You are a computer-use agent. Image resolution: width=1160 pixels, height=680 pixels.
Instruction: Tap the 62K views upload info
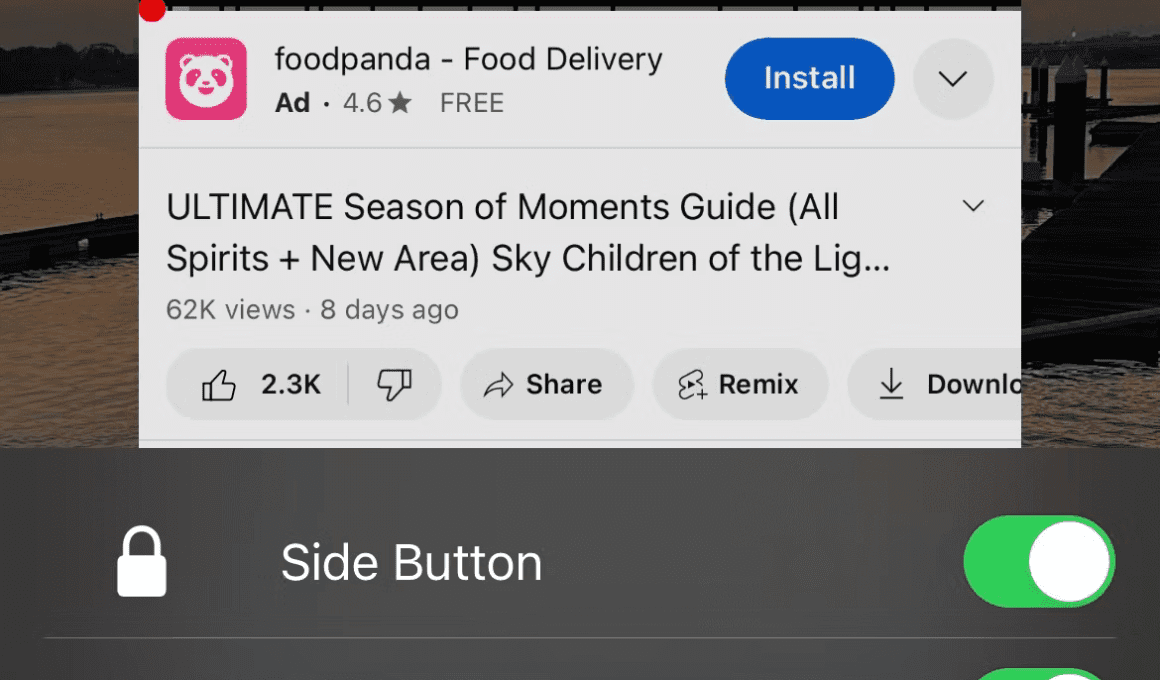click(x=312, y=309)
